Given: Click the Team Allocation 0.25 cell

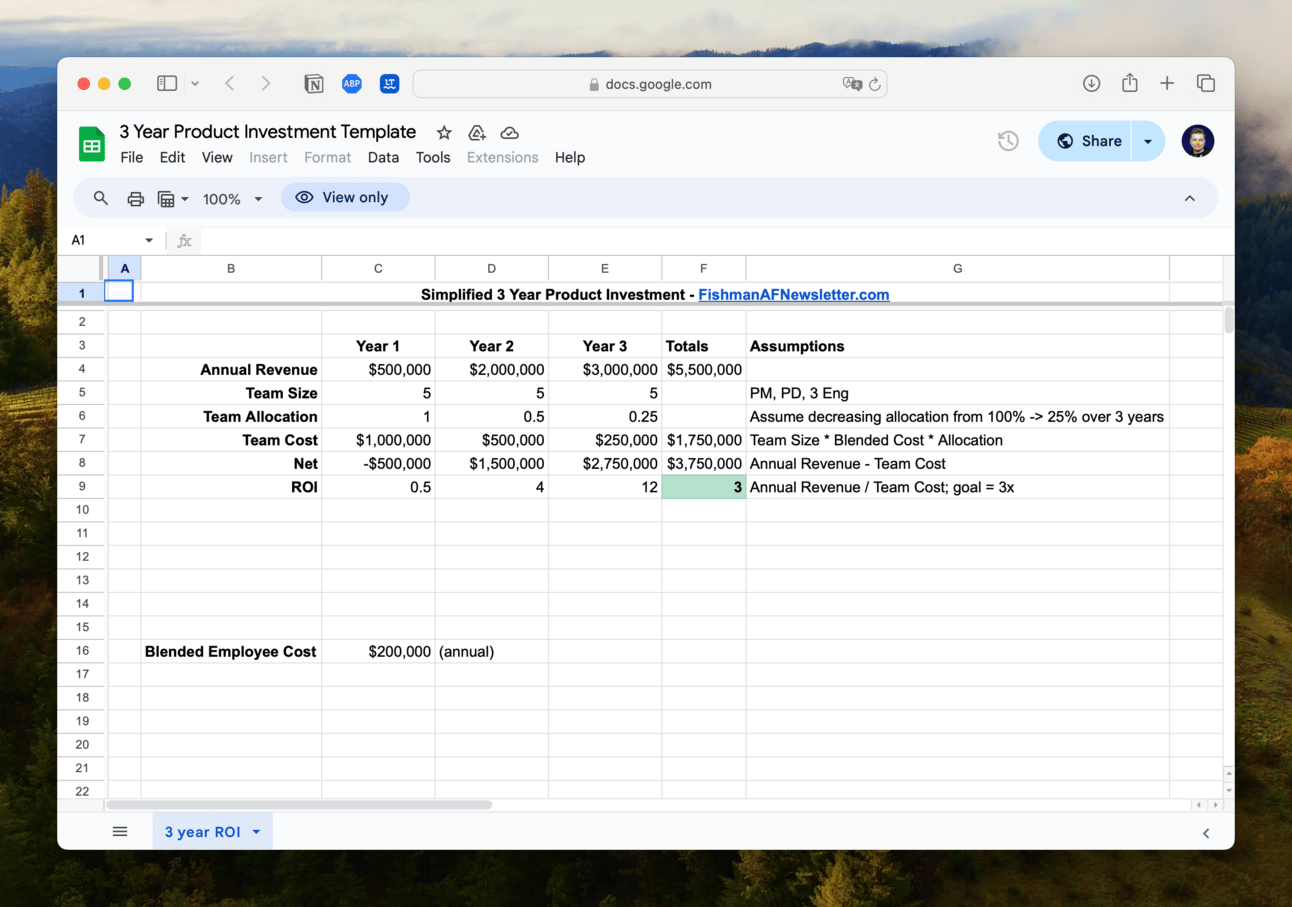Looking at the screenshot, I should point(605,417).
